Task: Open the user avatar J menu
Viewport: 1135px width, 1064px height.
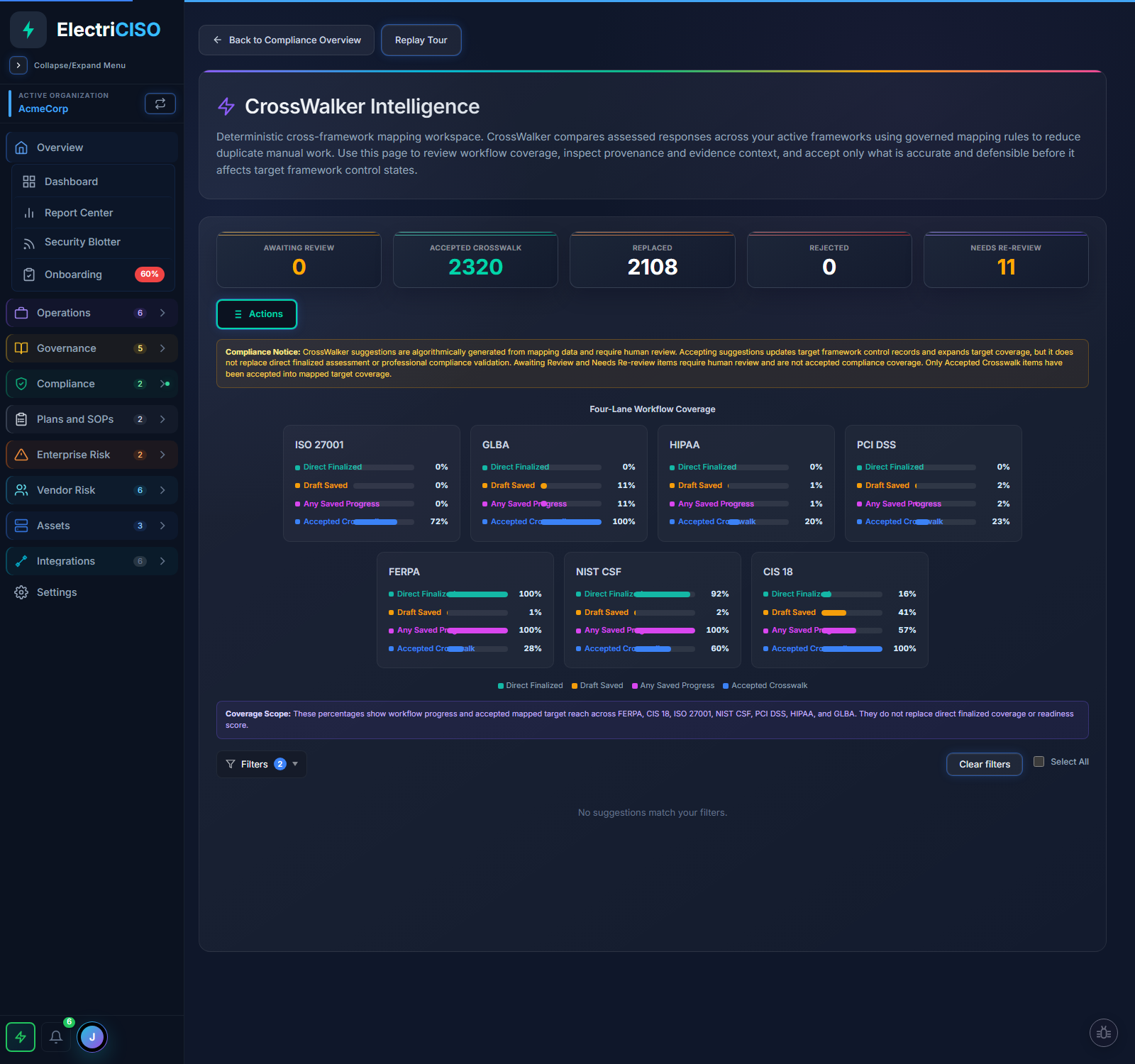Action: click(x=92, y=1037)
